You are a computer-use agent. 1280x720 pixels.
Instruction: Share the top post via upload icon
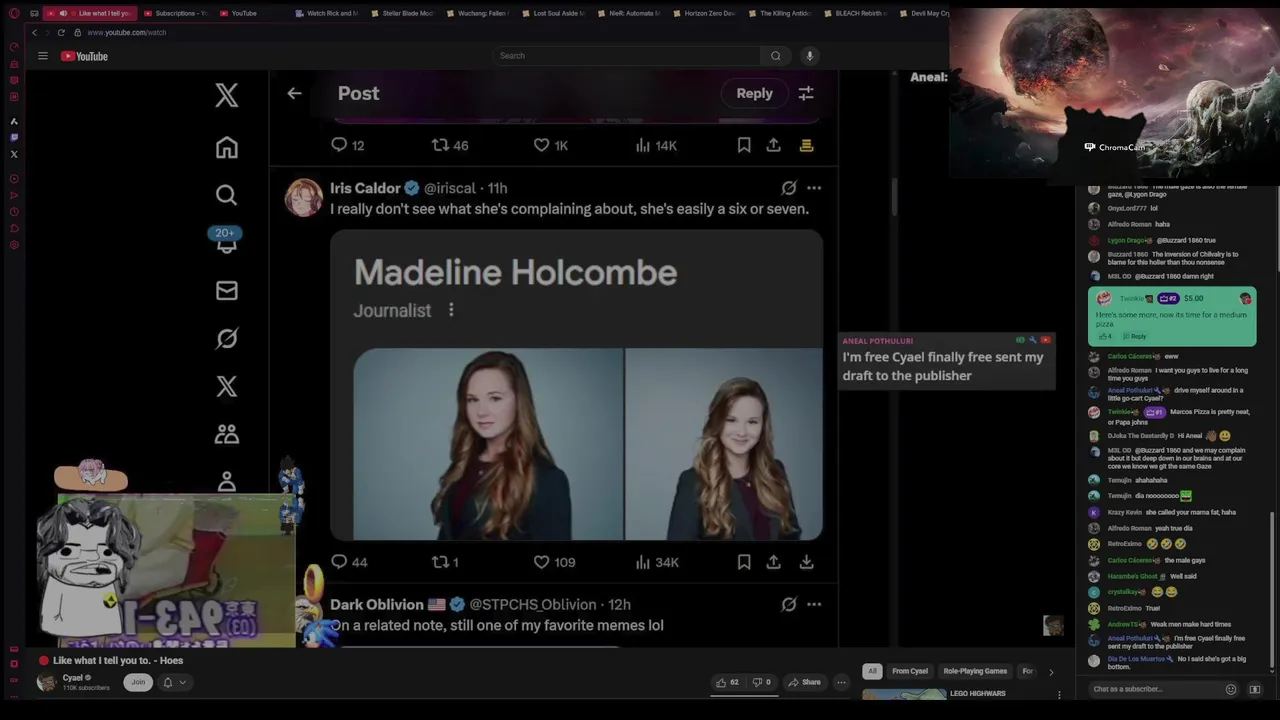click(773, 145)
